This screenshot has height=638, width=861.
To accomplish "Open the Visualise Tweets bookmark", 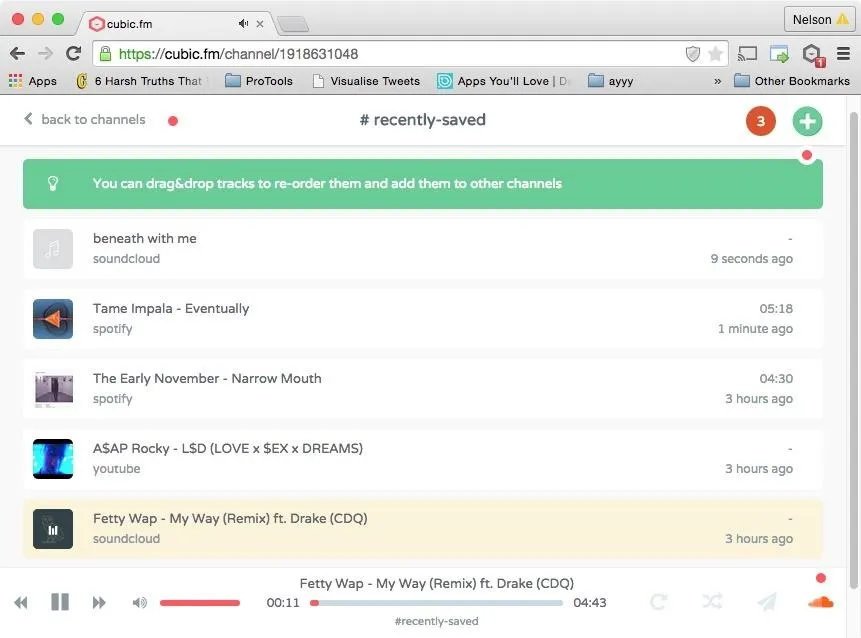I will (366, 81).
